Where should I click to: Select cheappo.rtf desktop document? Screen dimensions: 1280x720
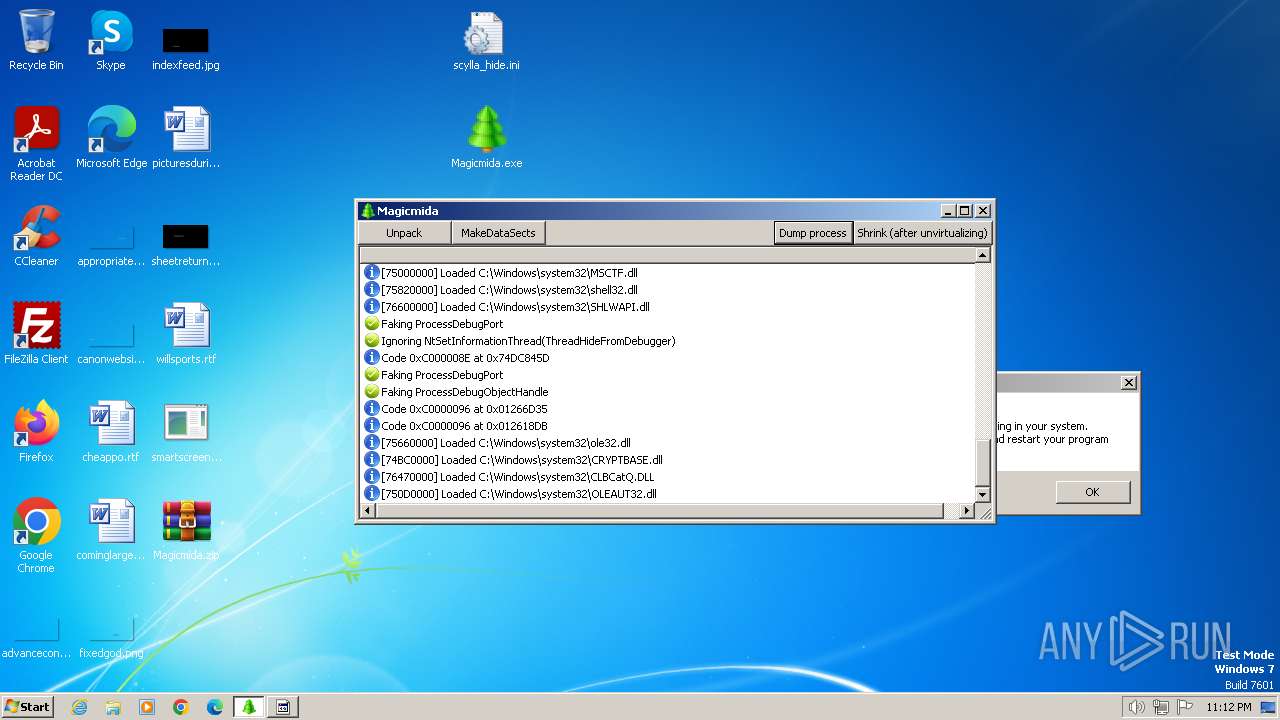[111, 432]
